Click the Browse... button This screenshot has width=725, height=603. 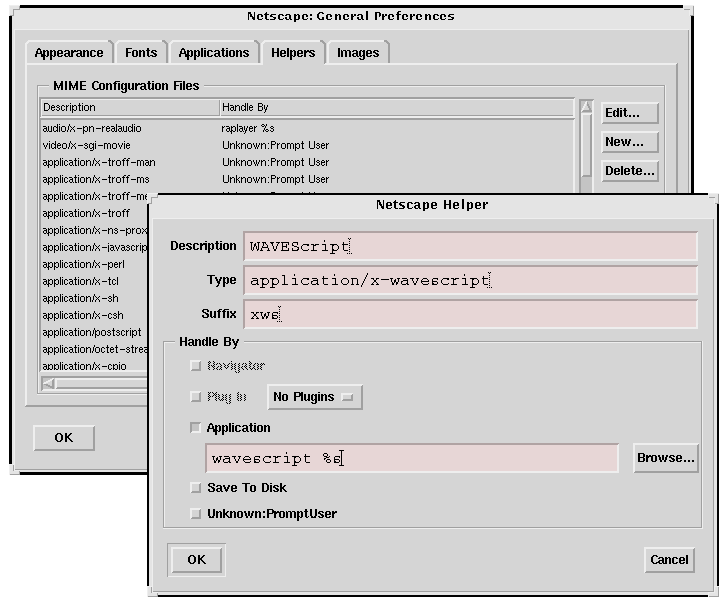pyautogui.click(x=665, y=458)
